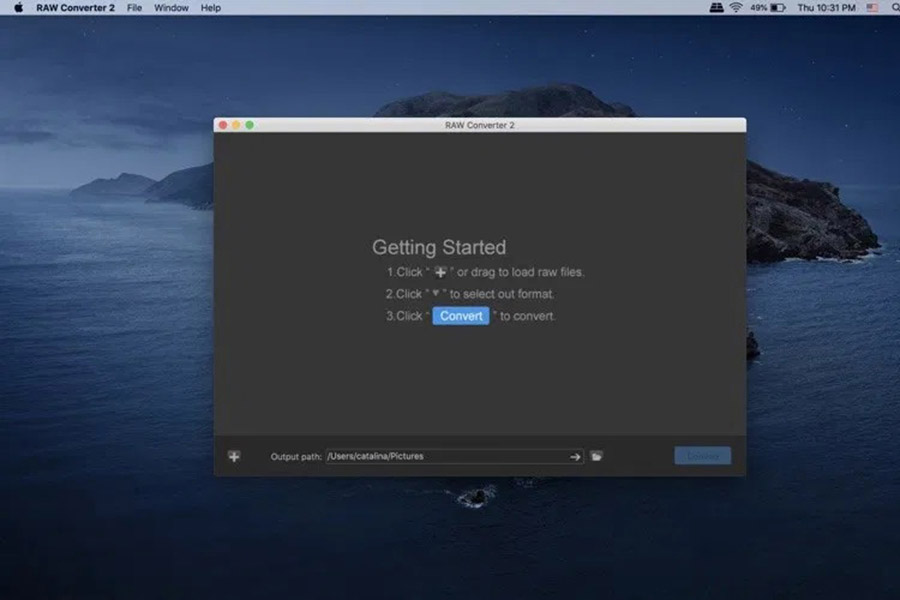Image resolution: width=900 pixels, height=600 pixels.
Task: Open Spotlight search from the menu bar
Action: pos(893,7)
